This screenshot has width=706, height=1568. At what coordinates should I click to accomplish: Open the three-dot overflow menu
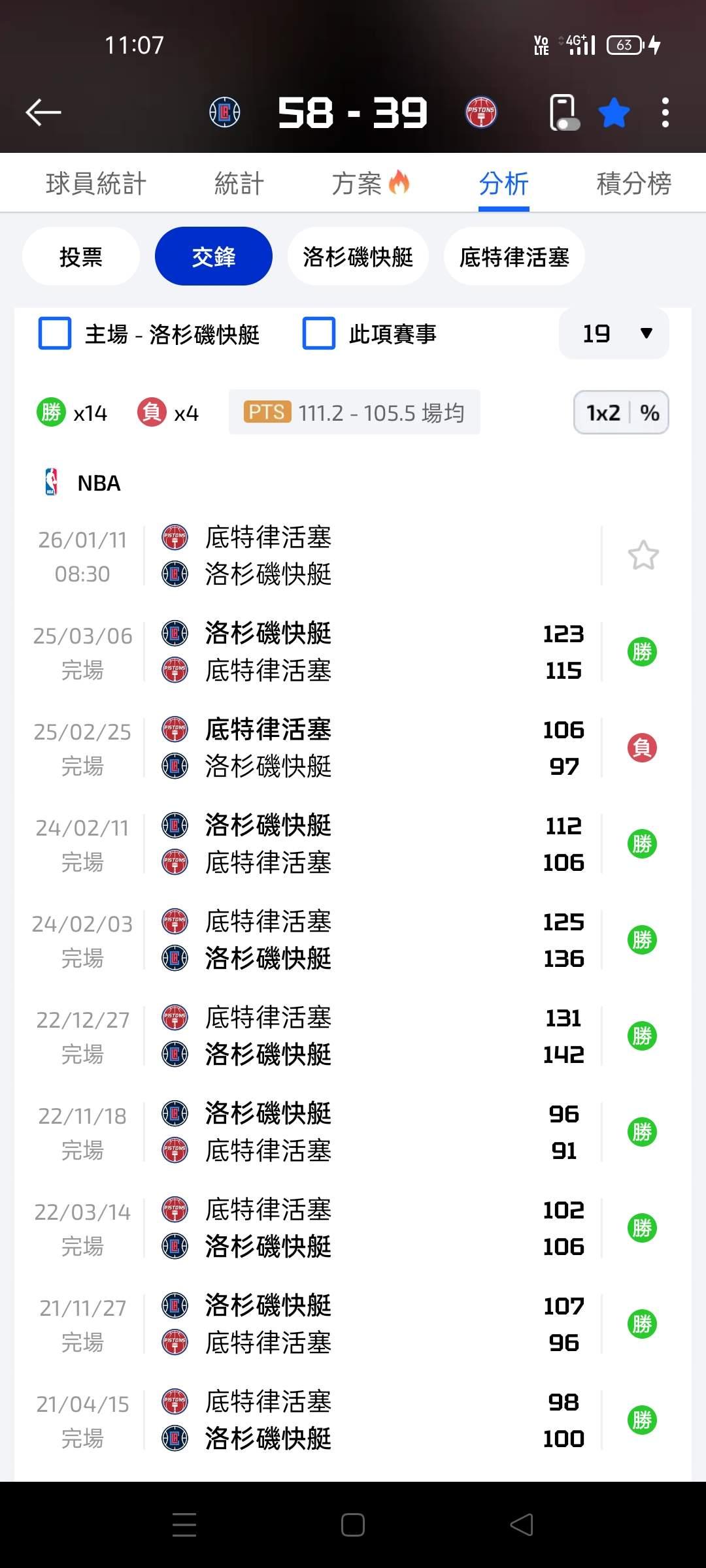665,113
